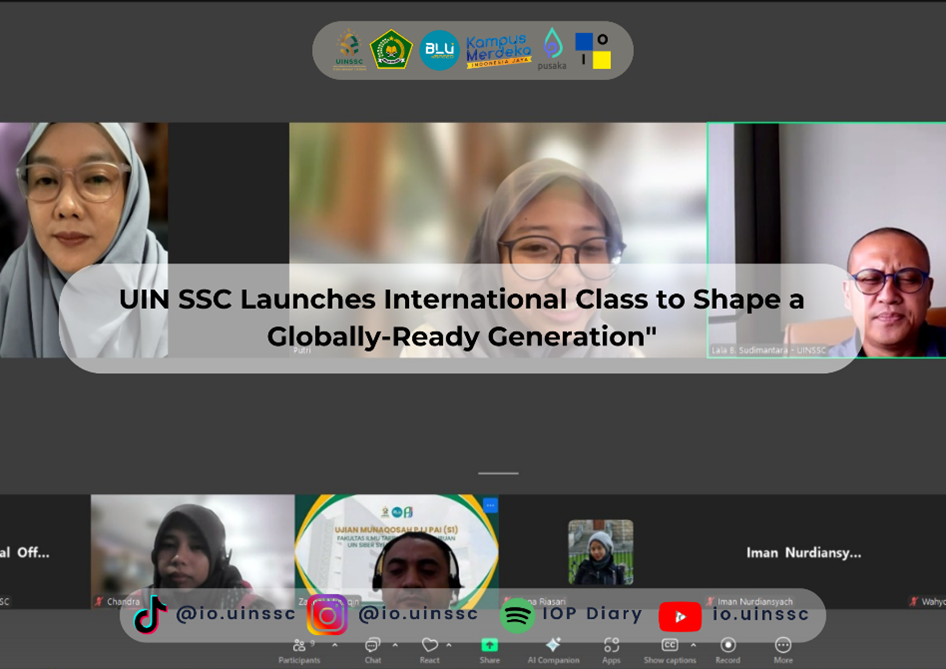946x669 pixels.
Task: Click the "Lala B. Sudimantara - UINSSC" name label
Action: (768, 350)
